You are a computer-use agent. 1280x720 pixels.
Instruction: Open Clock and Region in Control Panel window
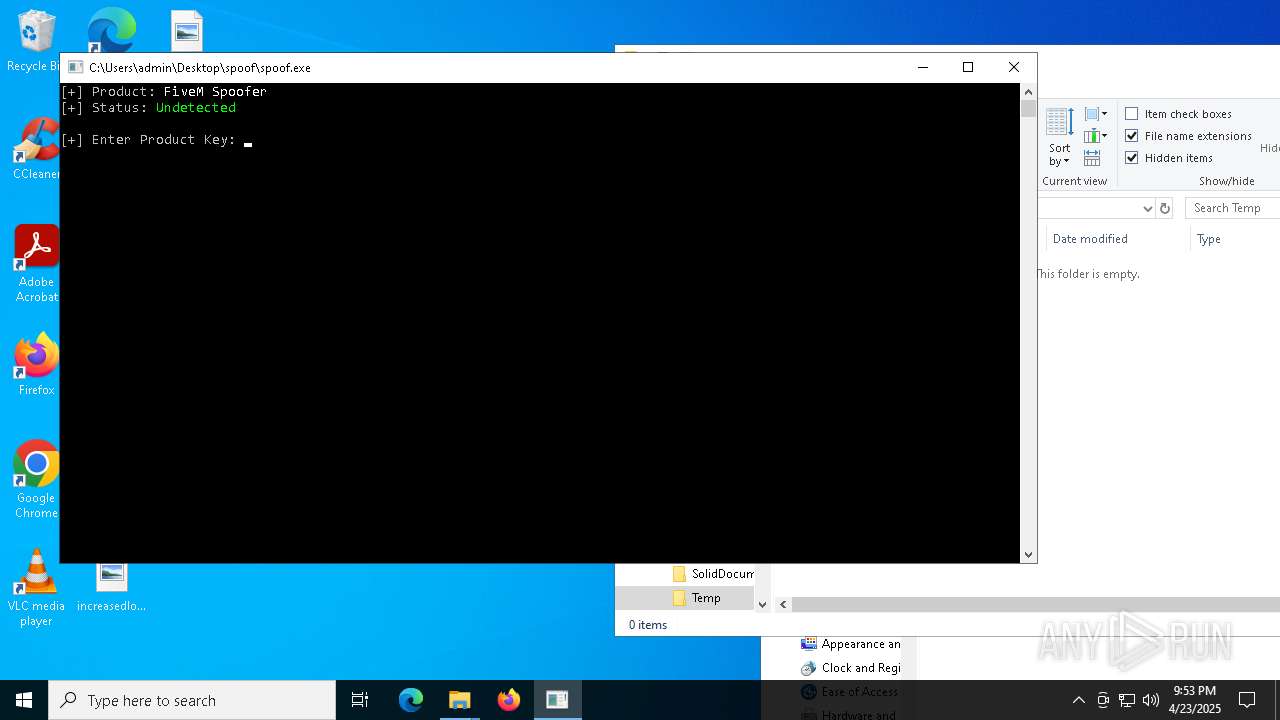point(850,668)
